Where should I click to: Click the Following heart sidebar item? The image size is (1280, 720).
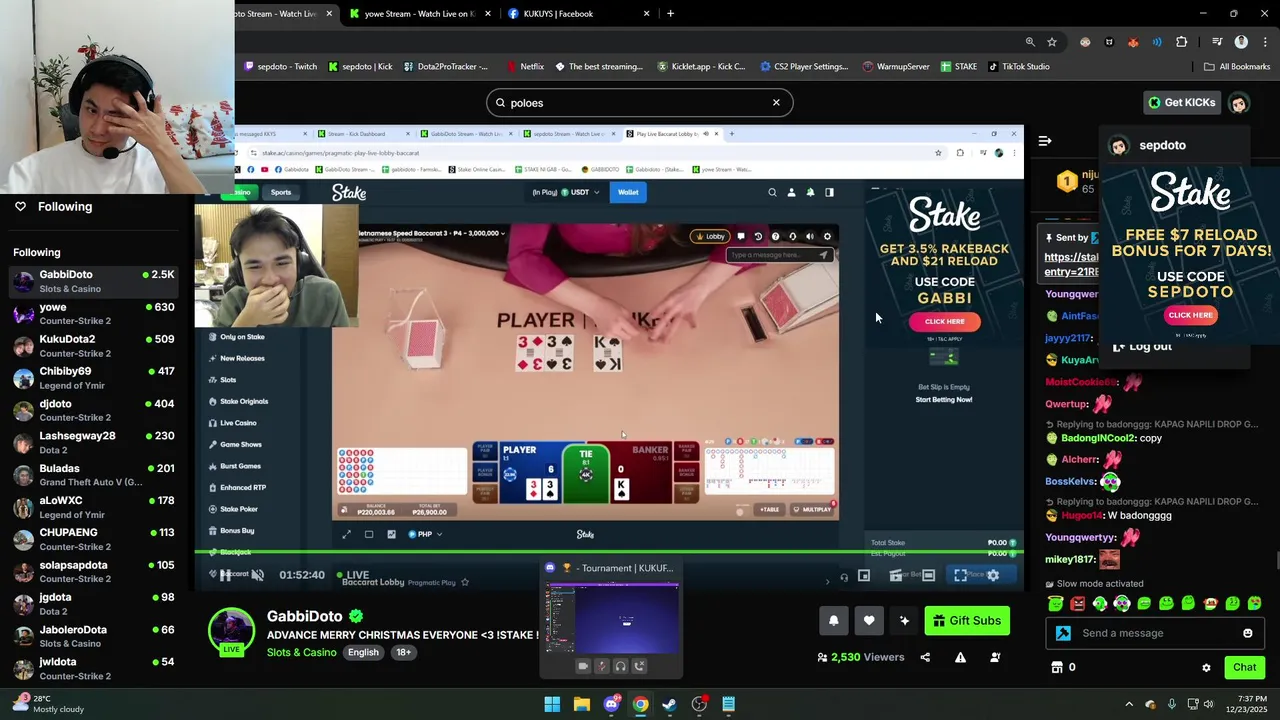52,206
